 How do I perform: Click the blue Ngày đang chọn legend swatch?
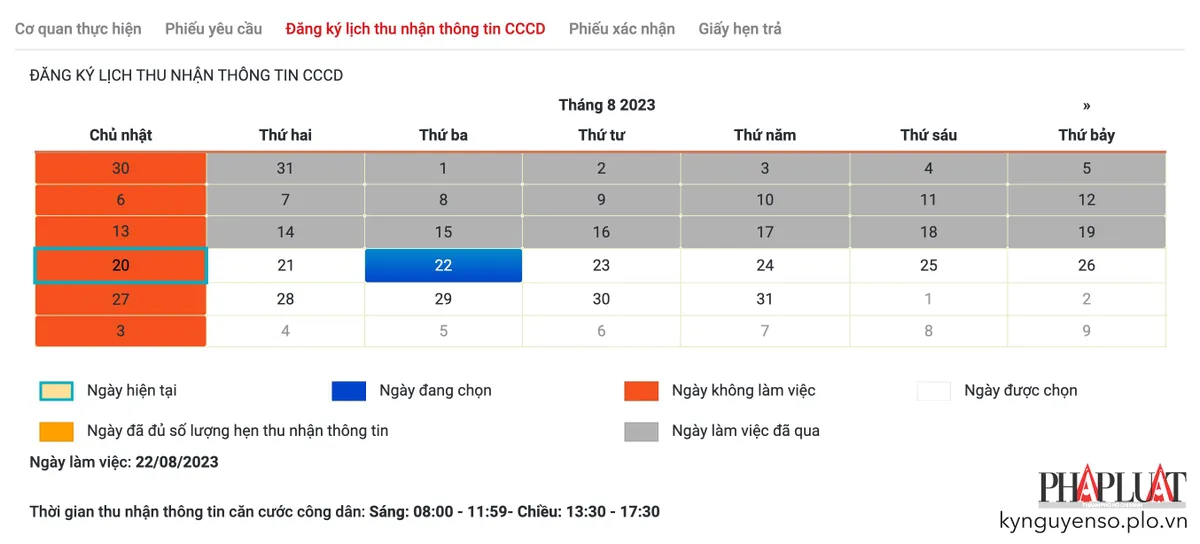349,391
